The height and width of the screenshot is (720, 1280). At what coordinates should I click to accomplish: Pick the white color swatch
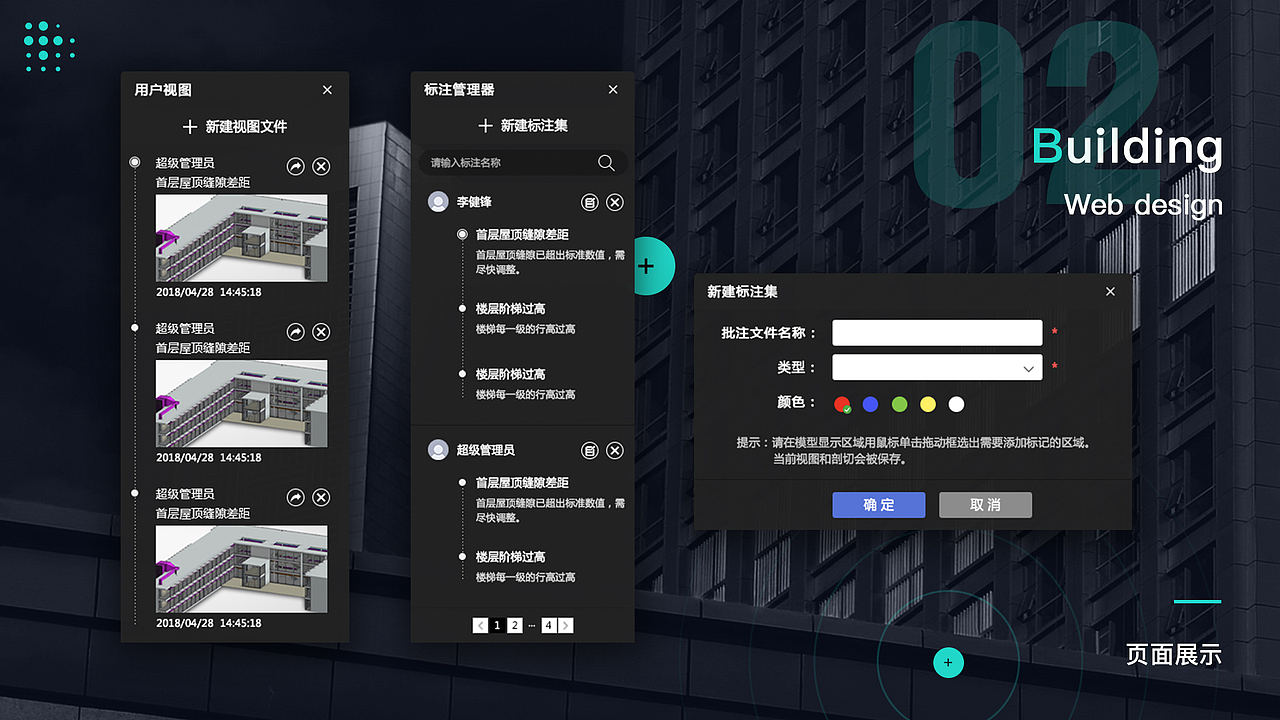click(x=957, y=404)
